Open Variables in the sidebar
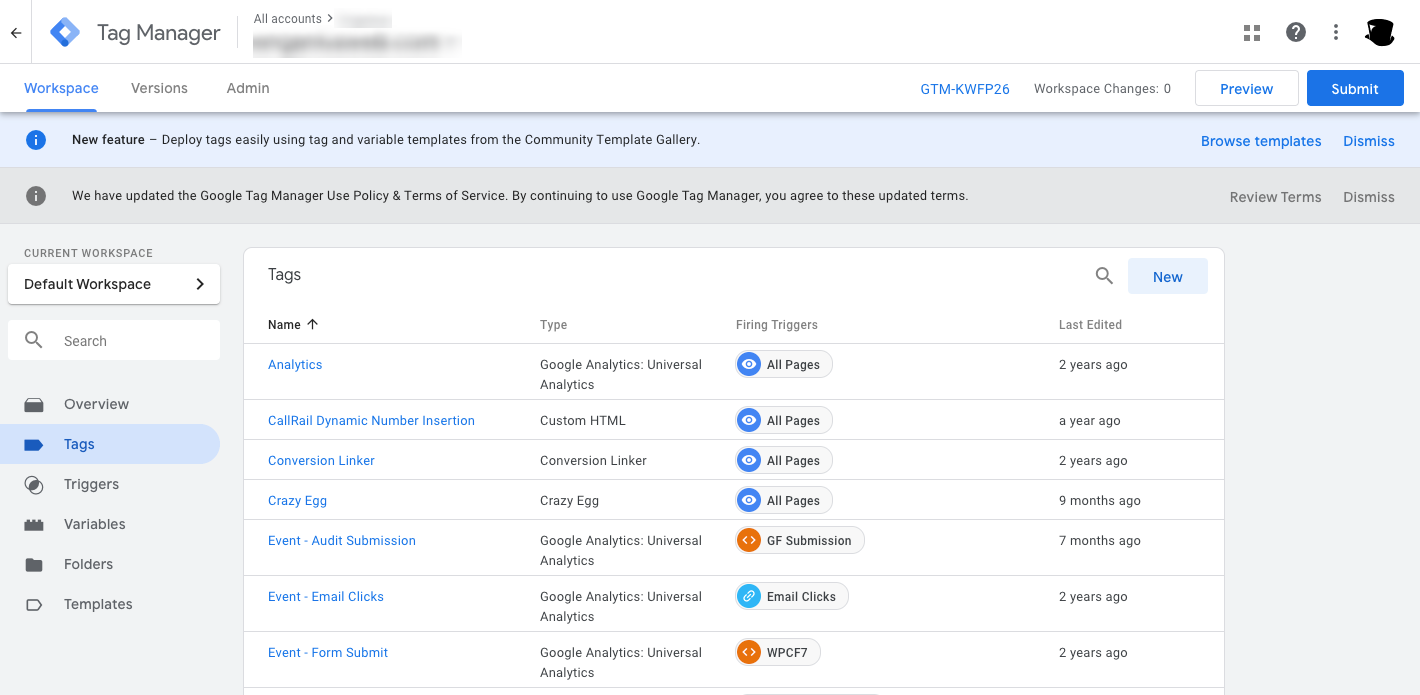 [95, 524]
